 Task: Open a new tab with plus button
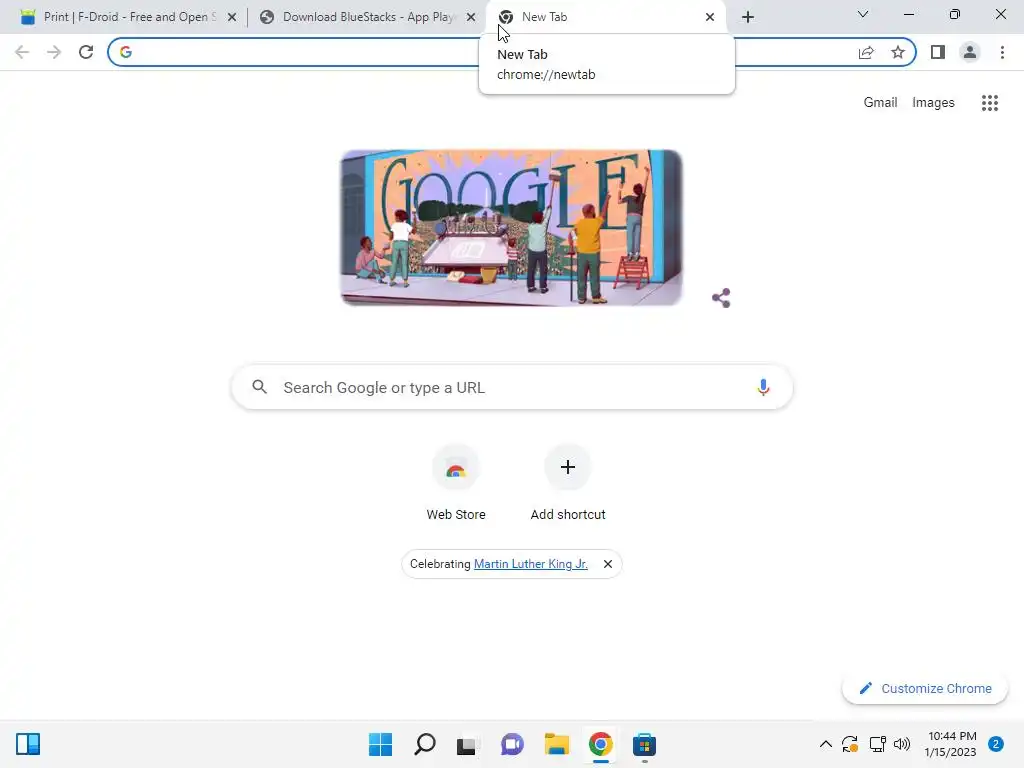[x=748, y=17]
